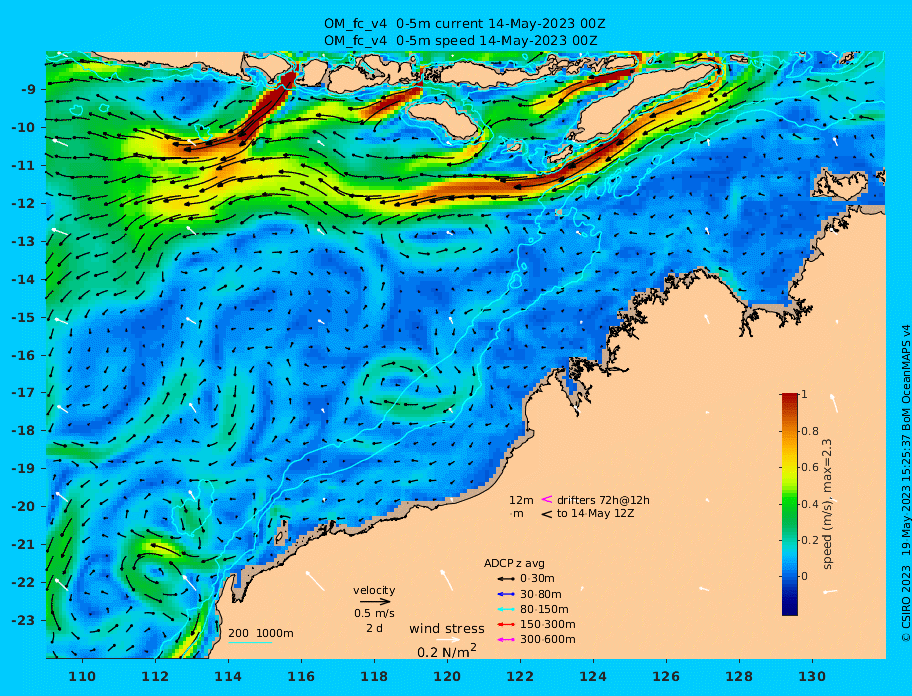Screen dimensions: 912x696
Task: Click the latitude axis label "-21"
Action: (24, 545)
